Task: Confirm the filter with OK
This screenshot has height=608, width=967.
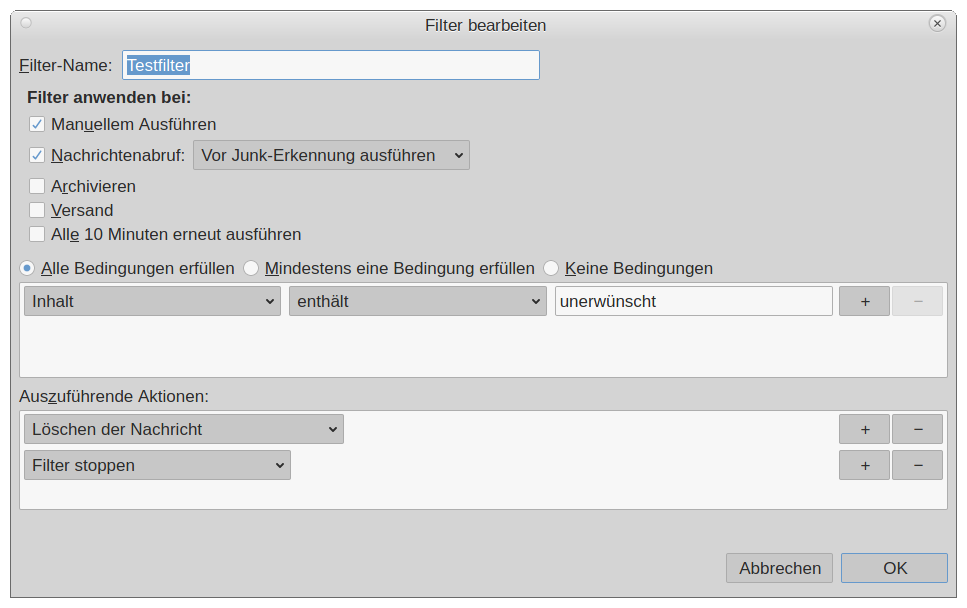Action: click(x=894, y=568)
